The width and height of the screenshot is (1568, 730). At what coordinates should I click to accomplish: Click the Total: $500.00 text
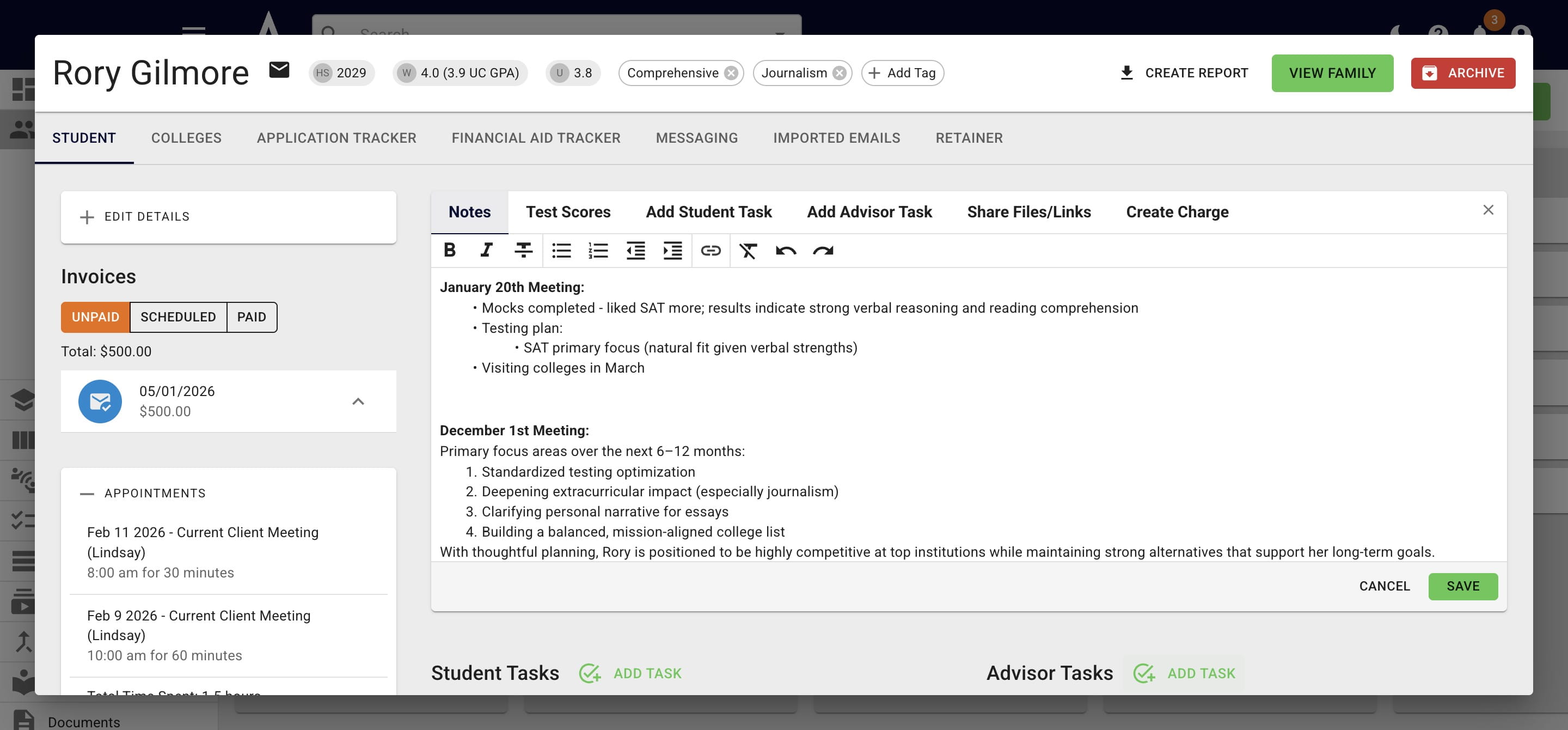(x=107, y=352)
